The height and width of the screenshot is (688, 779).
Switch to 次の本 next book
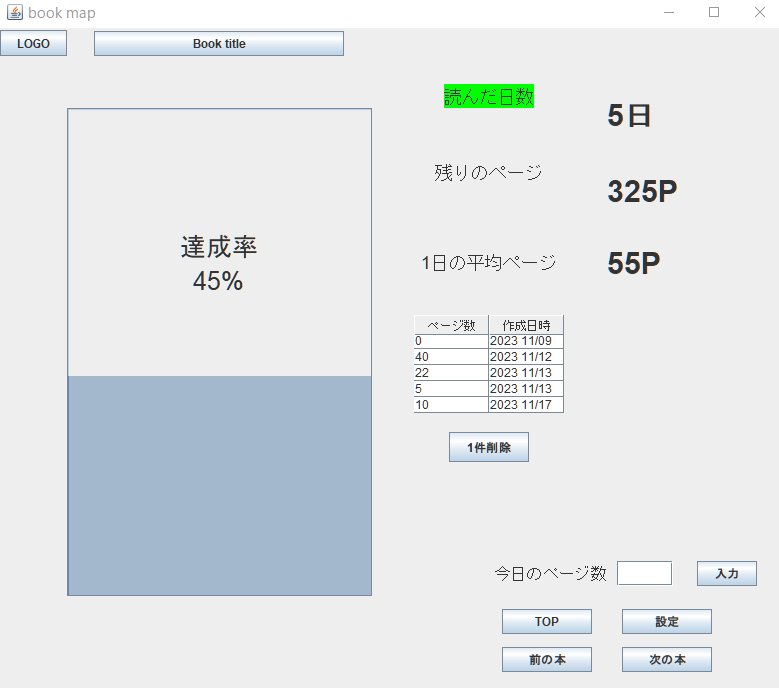point(667,659)
